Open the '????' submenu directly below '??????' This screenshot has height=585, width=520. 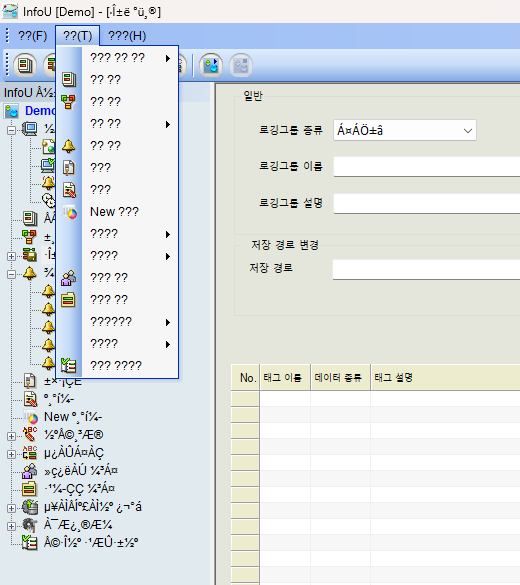pyautogui.click(x=117, y=344)
